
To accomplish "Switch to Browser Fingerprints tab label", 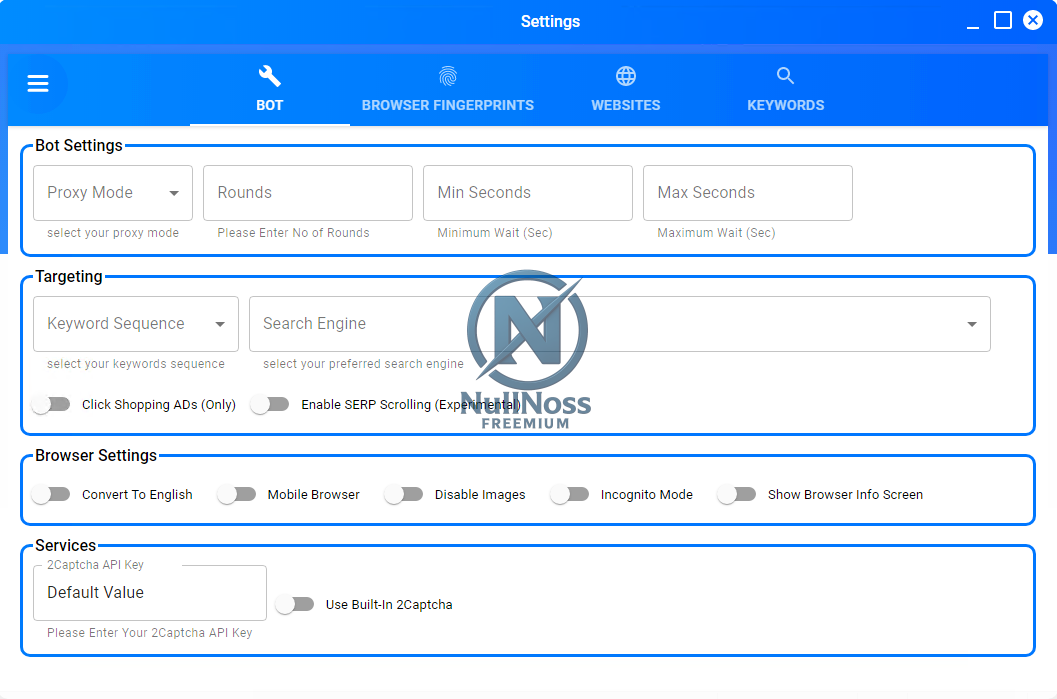I will pyautogui.click(x=447, y=105).
